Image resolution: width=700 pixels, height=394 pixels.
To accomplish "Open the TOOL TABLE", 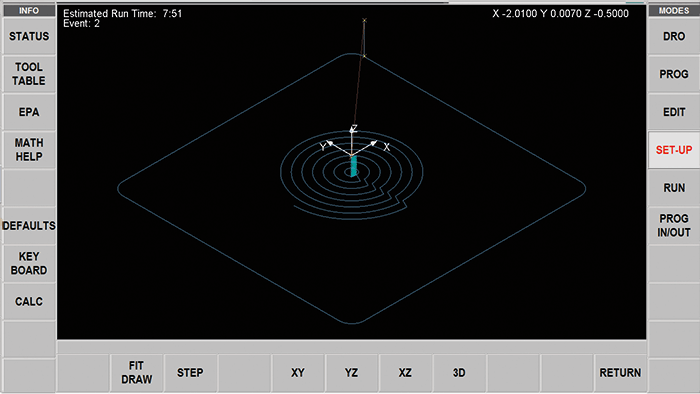I will [x=29, y=74].
